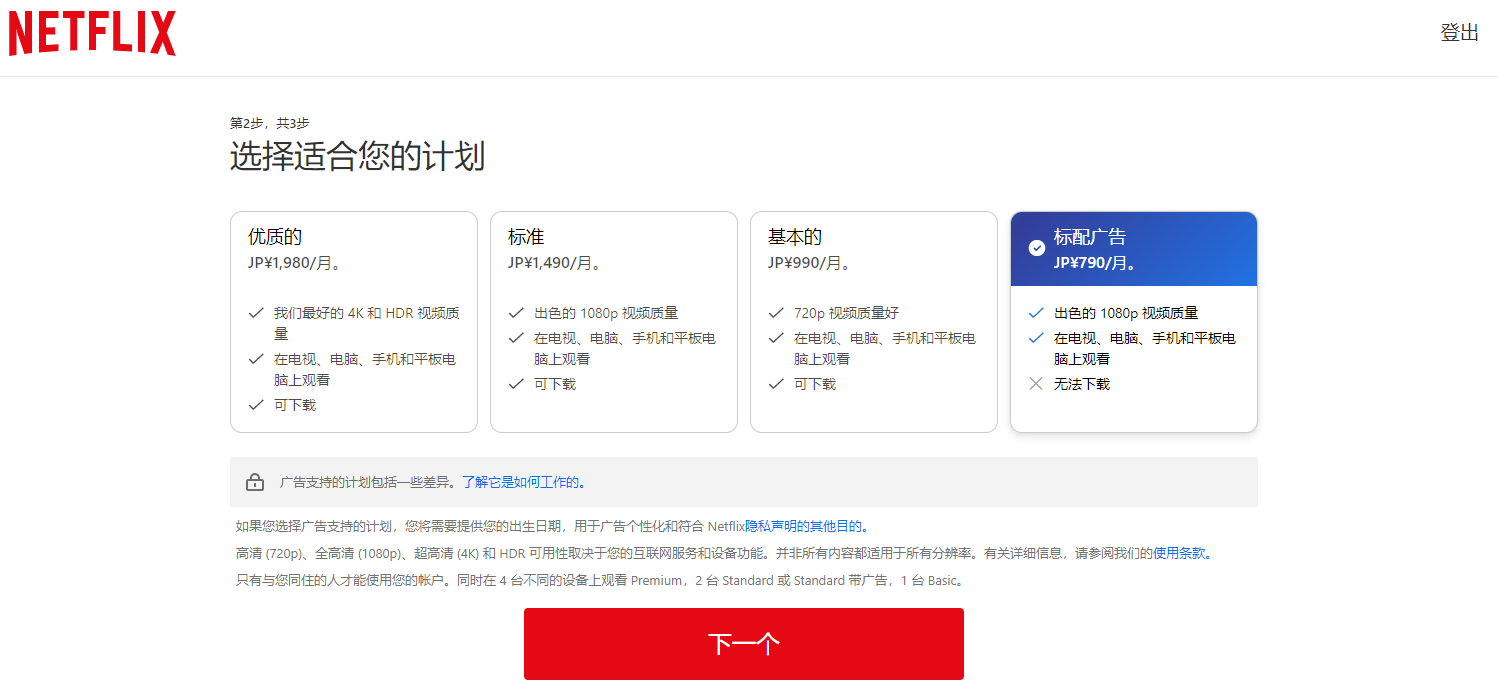Click the checkmark beside 可下载 in 标准 plan
The image size is (1498, 692).
(x=516, y=384)
